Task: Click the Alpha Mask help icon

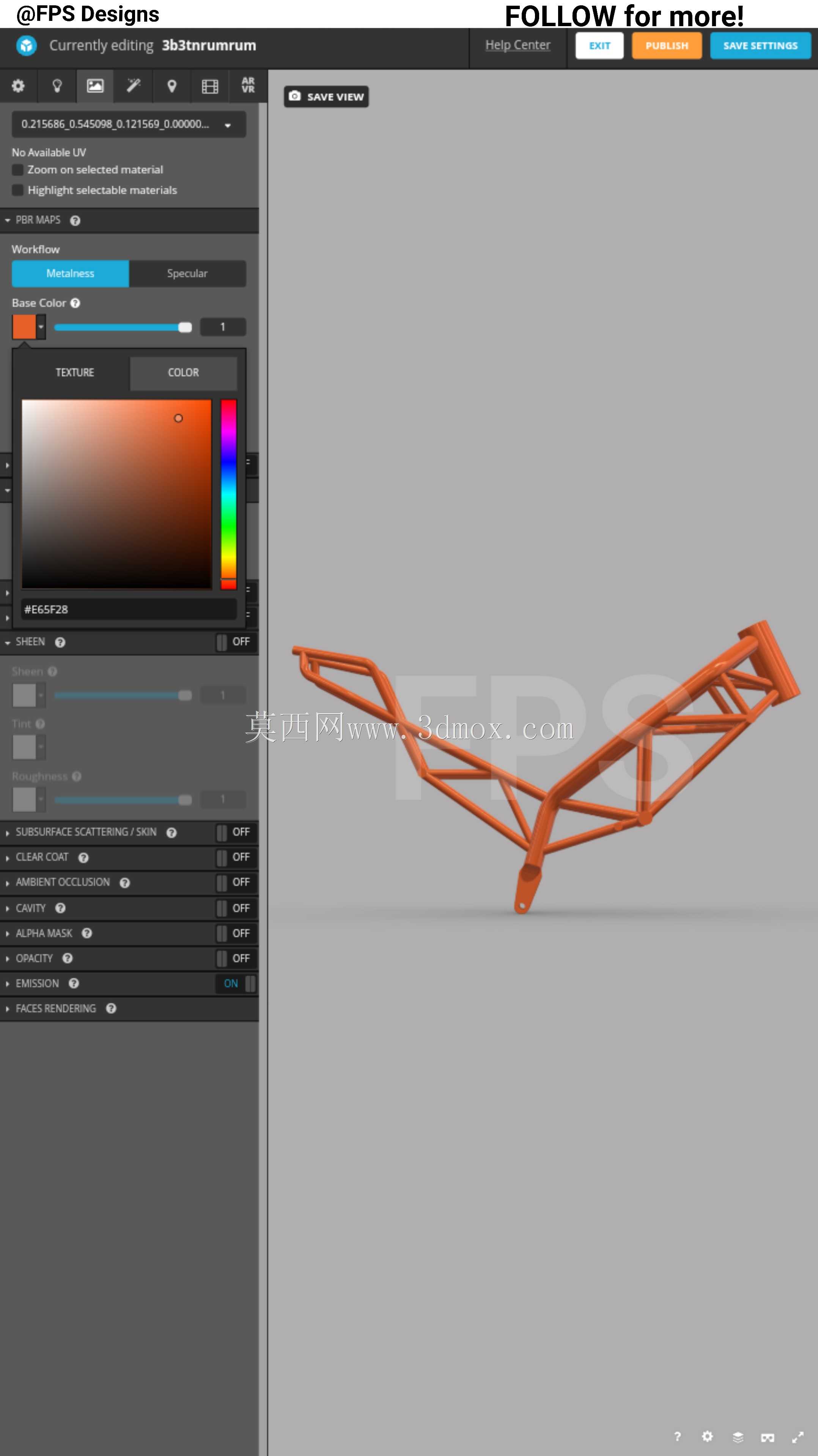Action: point(87,933)
